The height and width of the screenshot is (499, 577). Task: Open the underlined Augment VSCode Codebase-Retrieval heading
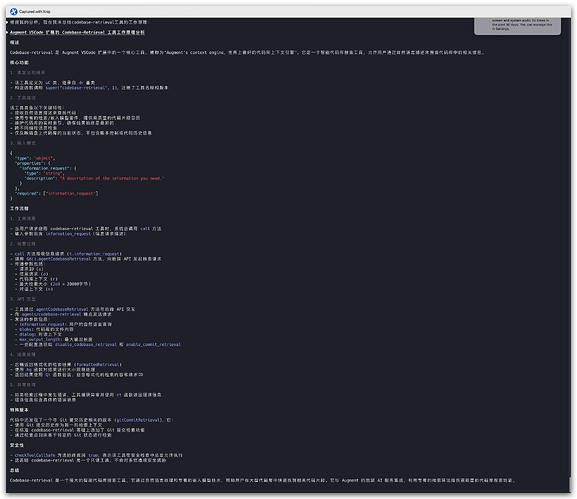click(77, 33)
